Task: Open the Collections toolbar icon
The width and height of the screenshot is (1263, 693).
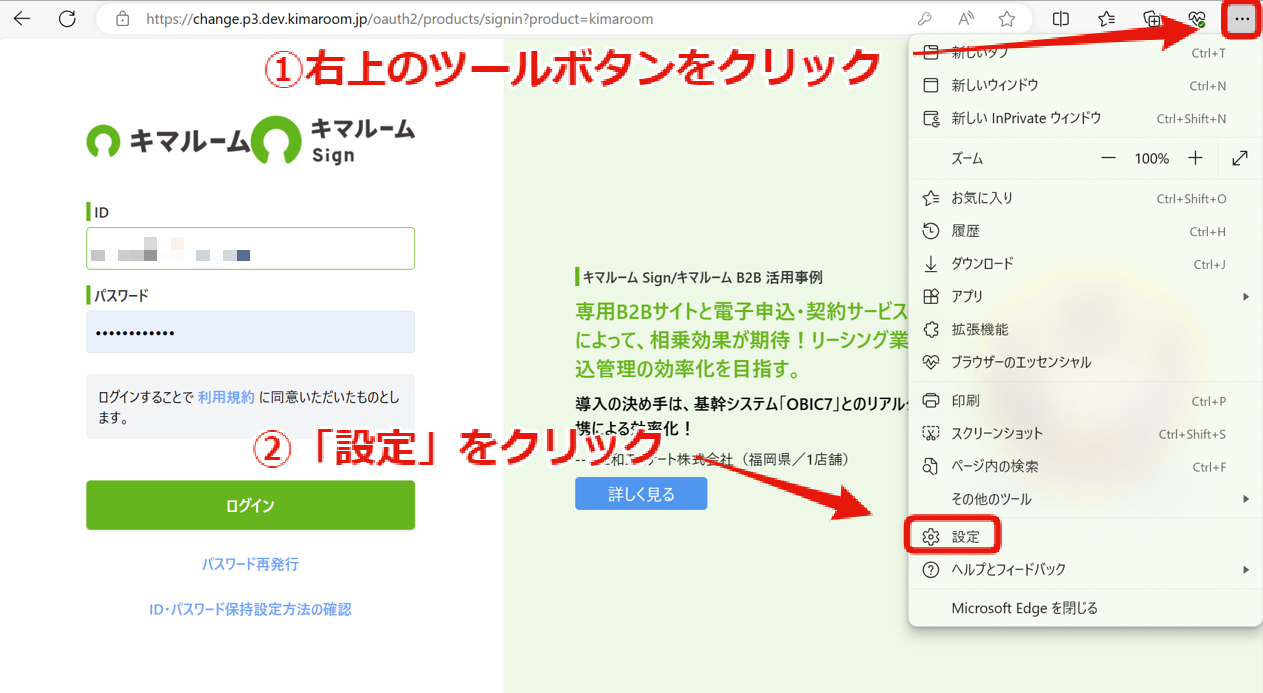Action: click(x=1152, y=19)
